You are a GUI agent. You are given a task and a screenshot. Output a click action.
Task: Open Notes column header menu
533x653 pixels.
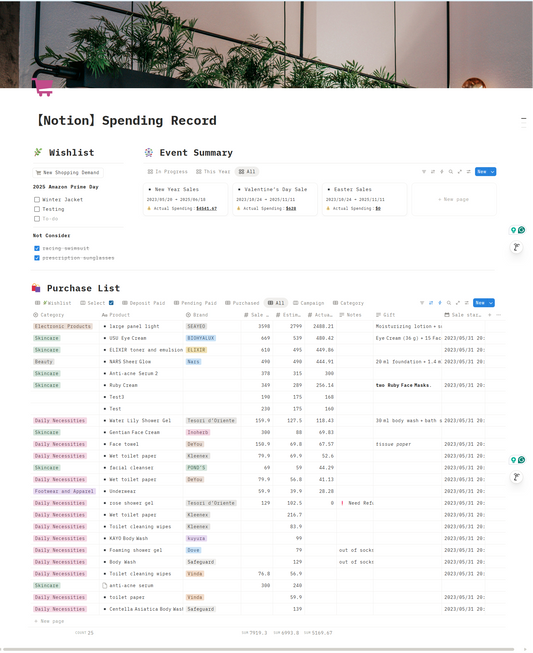[351, 315]
